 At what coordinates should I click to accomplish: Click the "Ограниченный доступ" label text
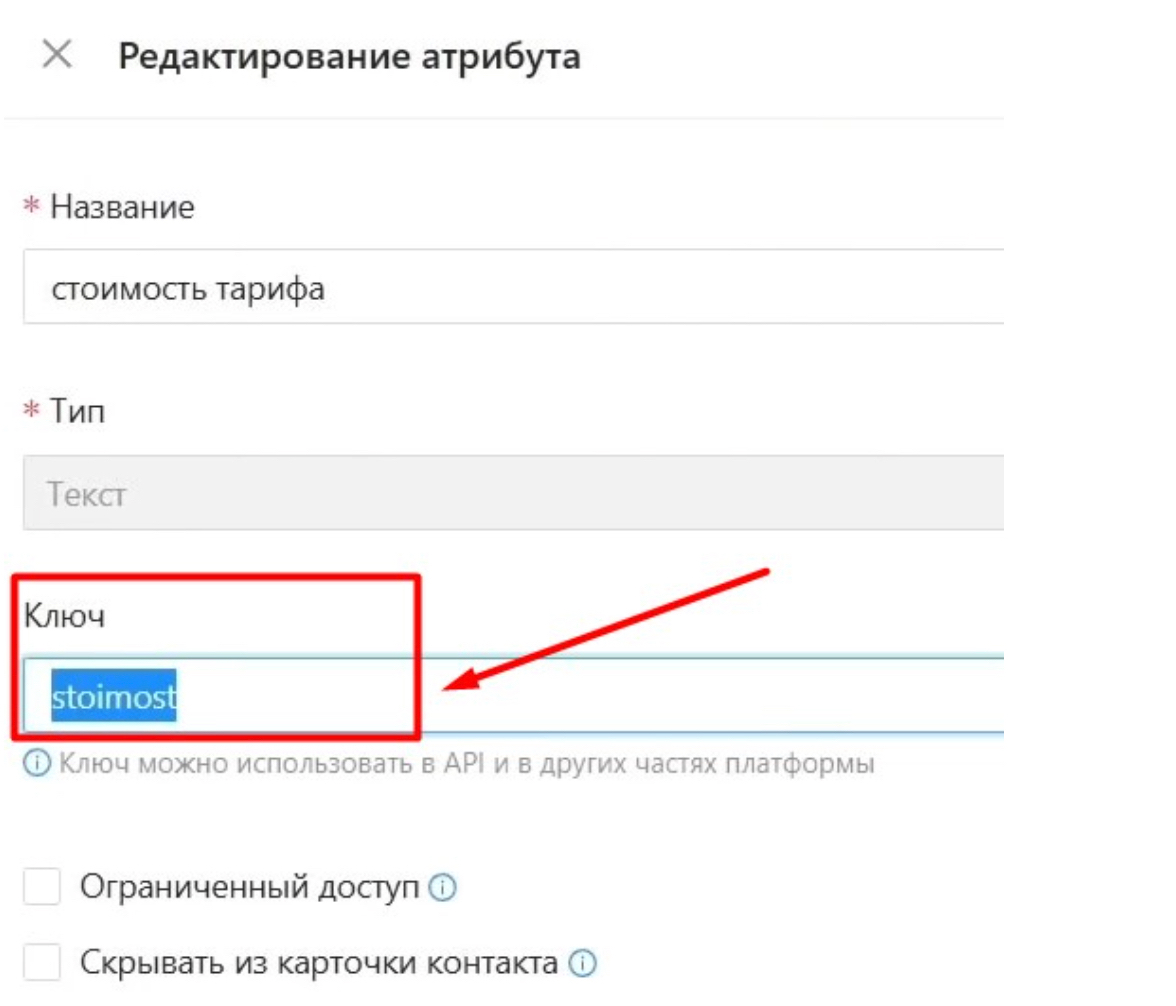click(249, 887)
